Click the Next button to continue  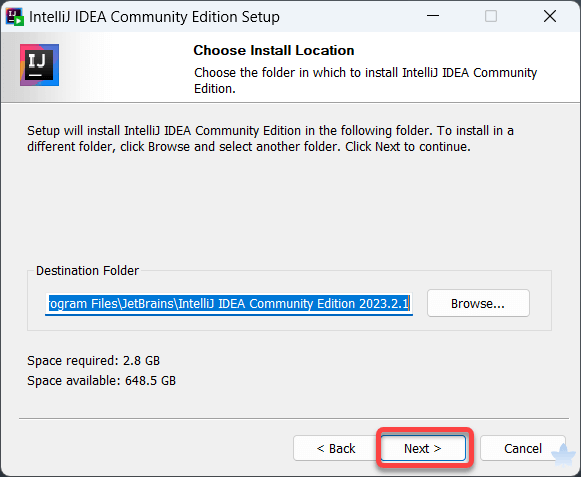point(423,448)
